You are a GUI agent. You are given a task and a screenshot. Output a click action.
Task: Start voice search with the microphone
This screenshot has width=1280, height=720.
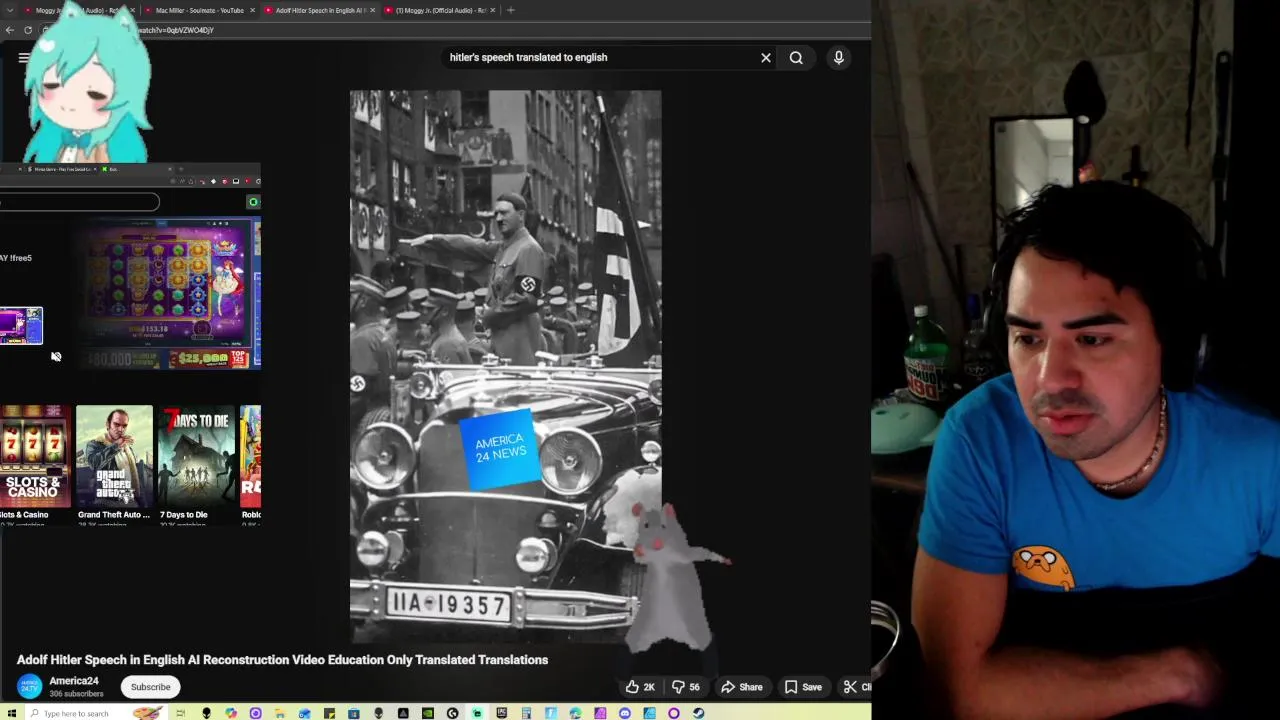[x=839, y=57]
